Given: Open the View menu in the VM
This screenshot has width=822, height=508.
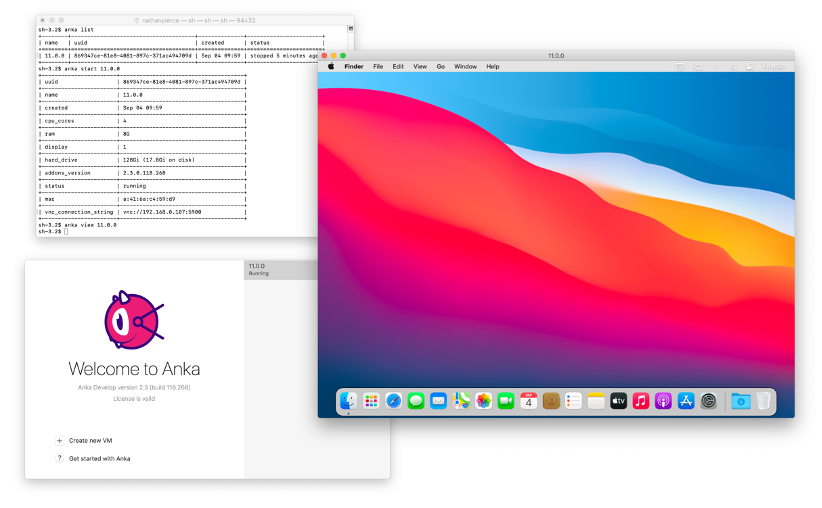Looking at the screenshot, I should click(x=420, y=67).
